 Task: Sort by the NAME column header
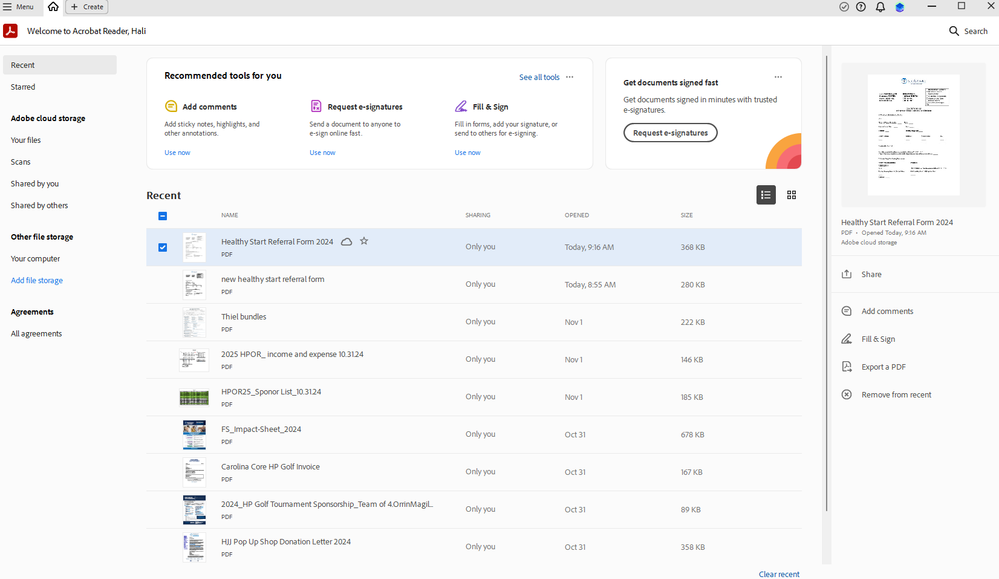(229, 215)
